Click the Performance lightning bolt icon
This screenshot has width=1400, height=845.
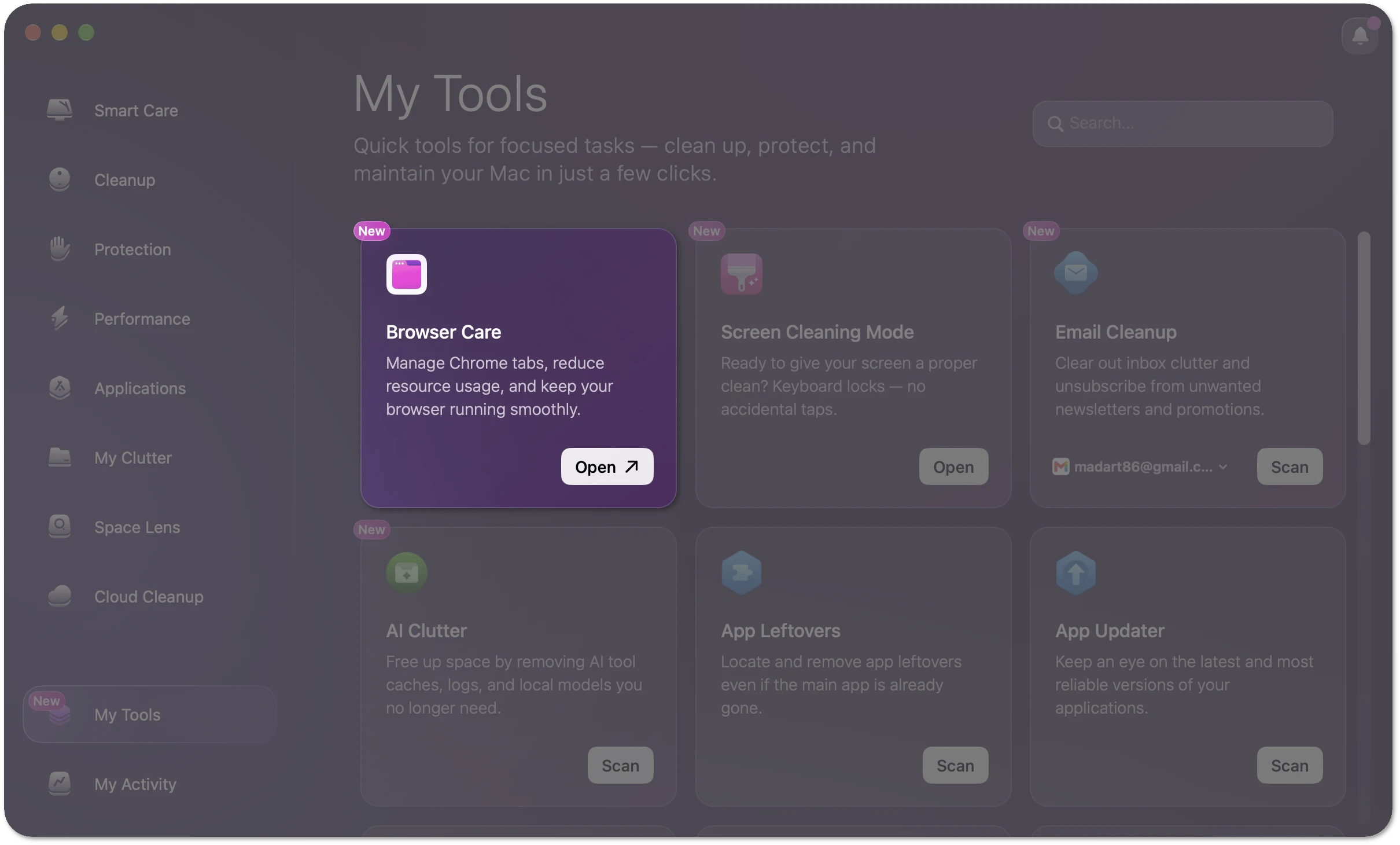pyautogui.click(x=60, y=318)
